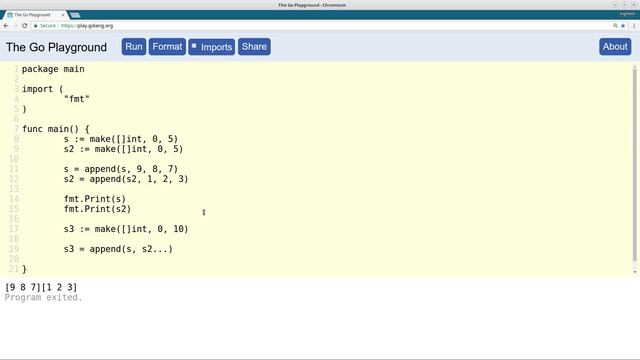Click the editor scrollbar down arrow
Screen dimensions: 640x360
click(634, 271)
